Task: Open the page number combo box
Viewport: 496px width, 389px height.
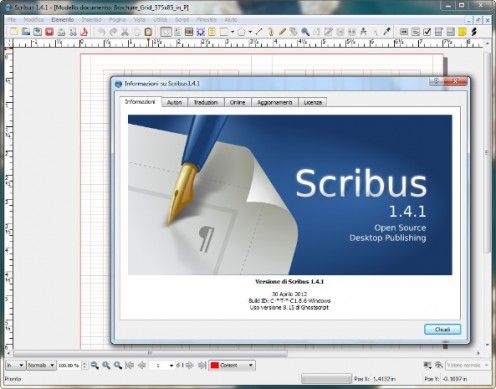Action: click(162, 366)
